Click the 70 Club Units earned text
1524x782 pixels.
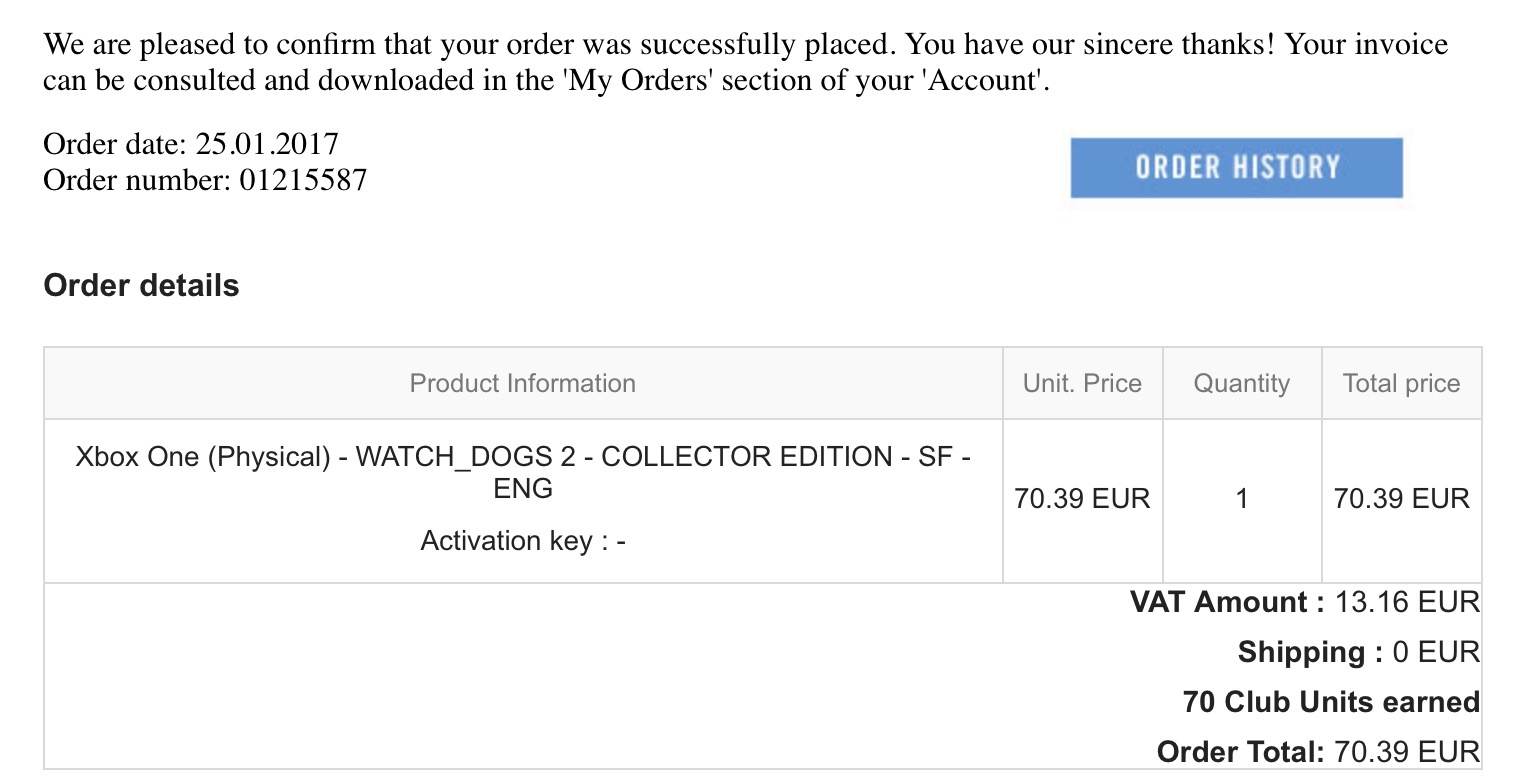[1331, 702]
